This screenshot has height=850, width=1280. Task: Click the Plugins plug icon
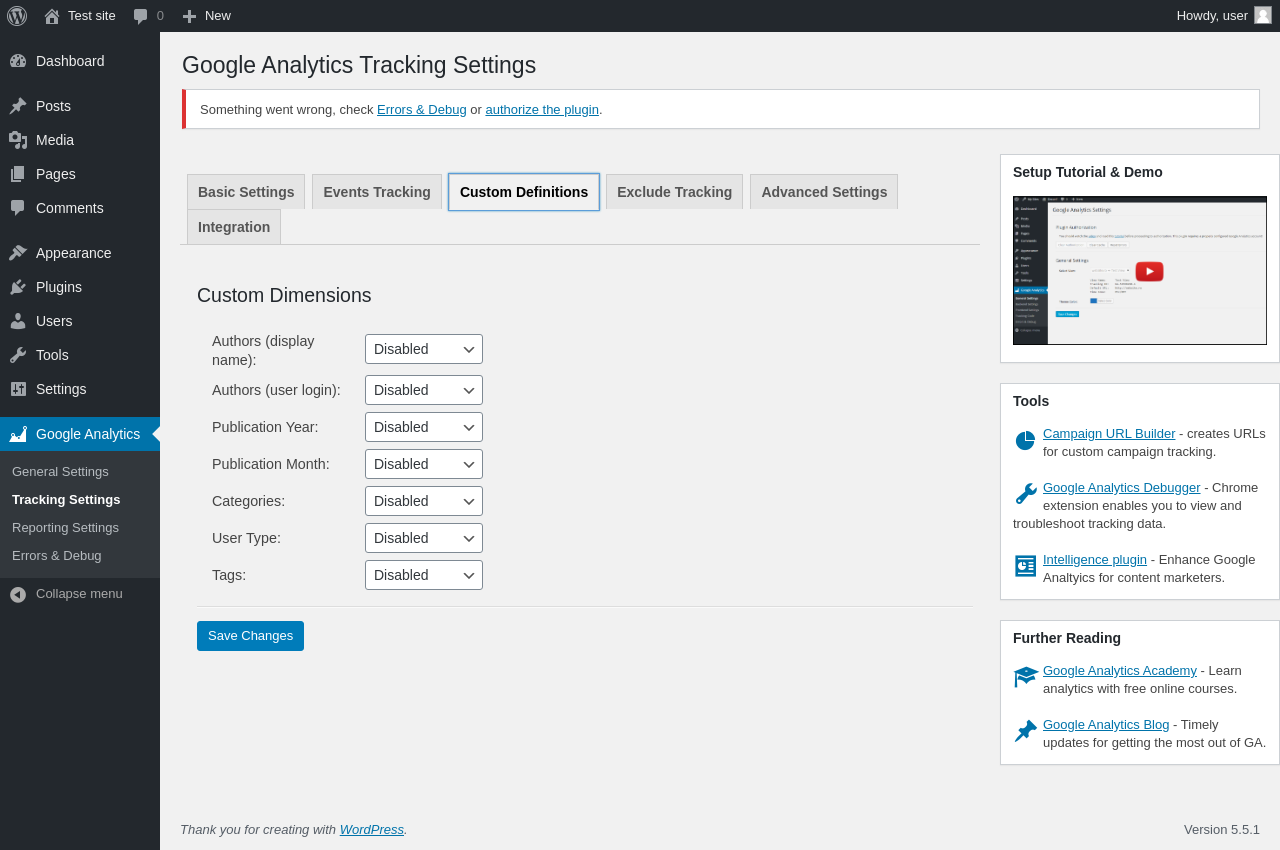(18, 287)
